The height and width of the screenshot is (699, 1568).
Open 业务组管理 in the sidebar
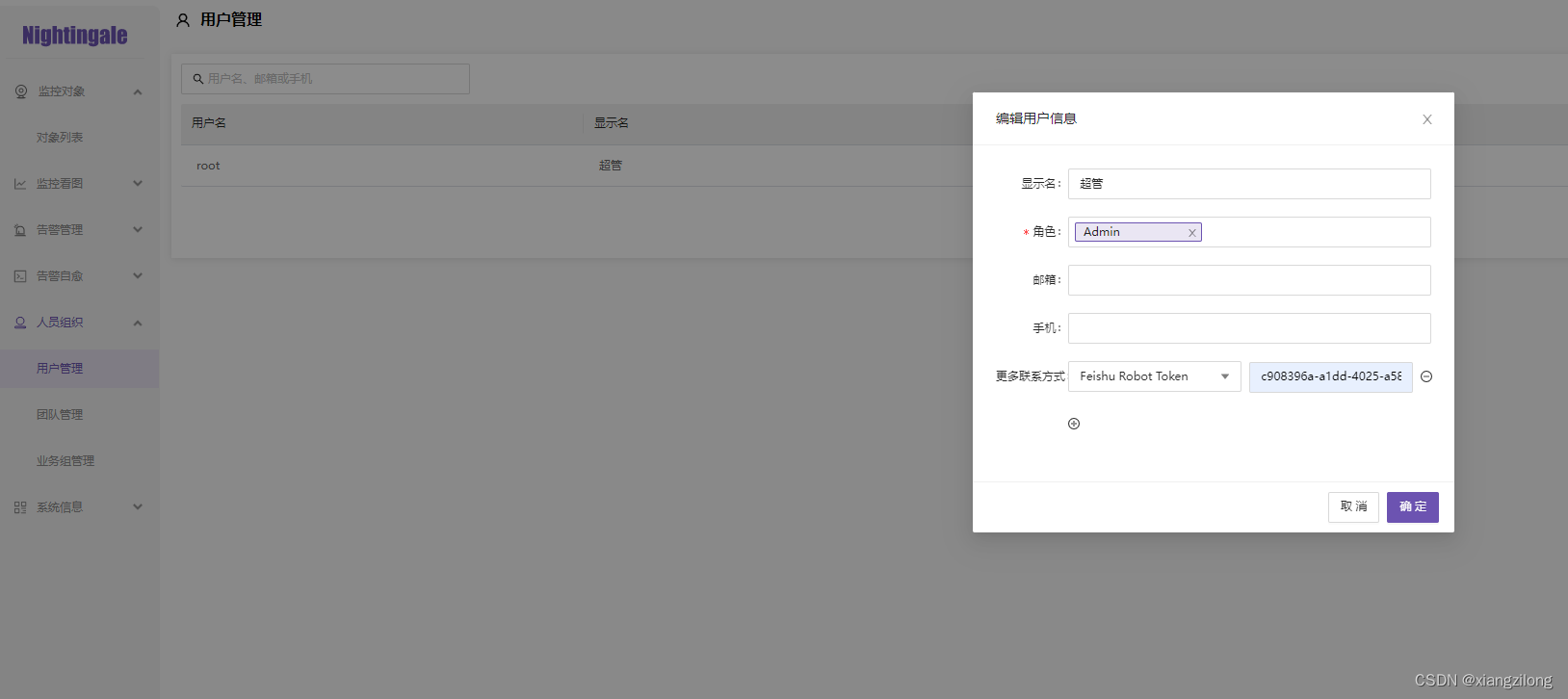click(65, 461)
